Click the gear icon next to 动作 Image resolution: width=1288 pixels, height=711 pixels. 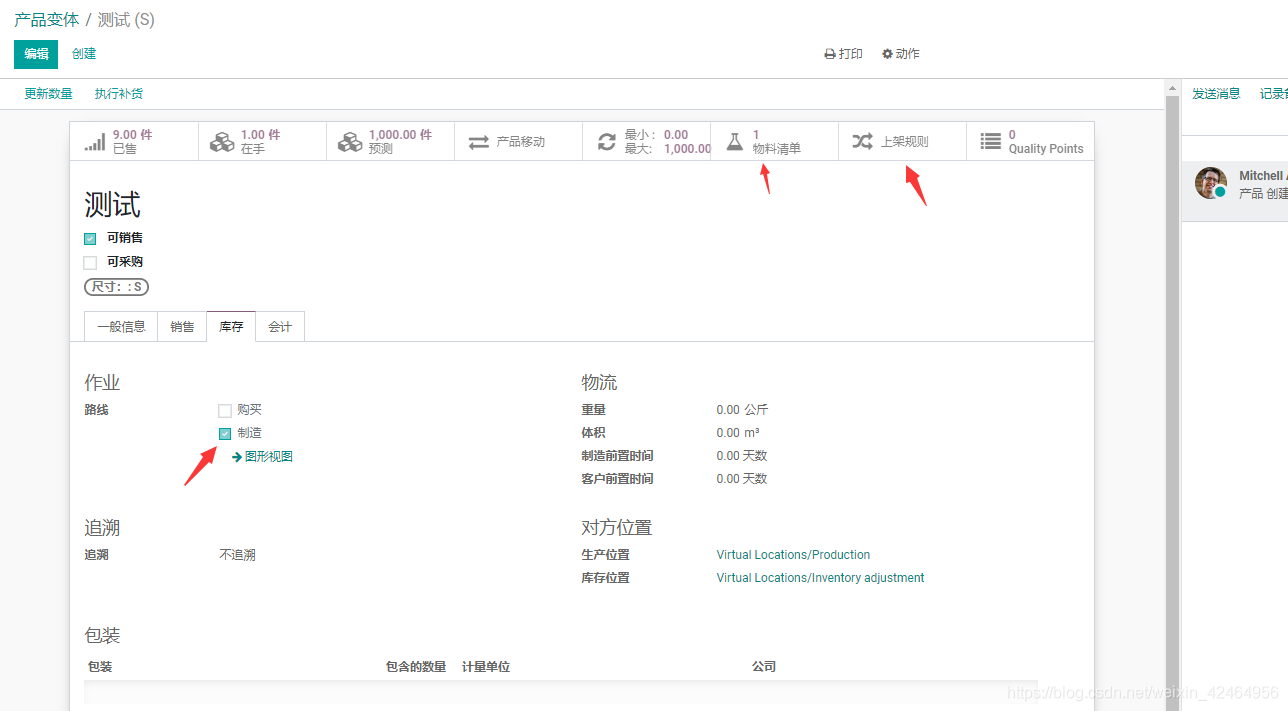tap(887, 54)
